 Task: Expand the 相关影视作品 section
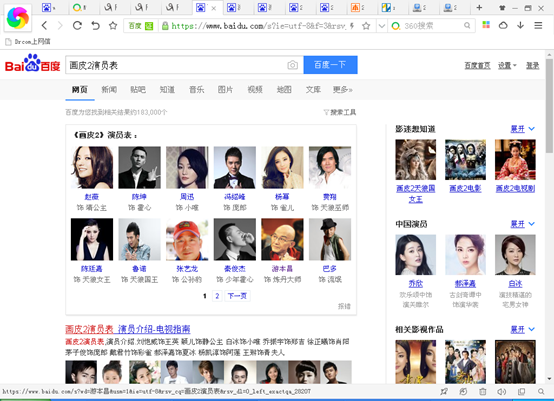[523, 330]
